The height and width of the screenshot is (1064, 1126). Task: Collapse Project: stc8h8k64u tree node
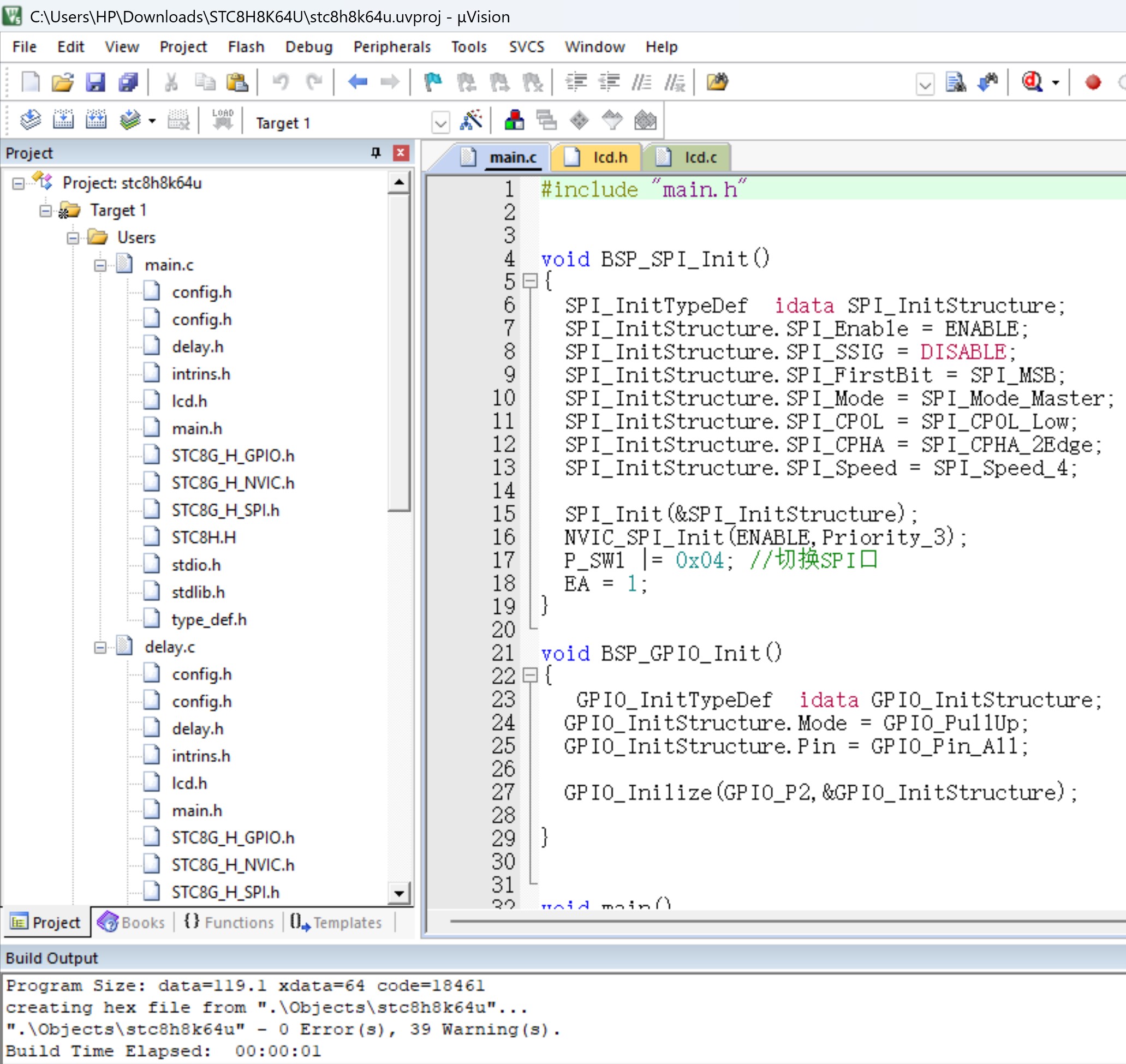[x=19, y=184]
